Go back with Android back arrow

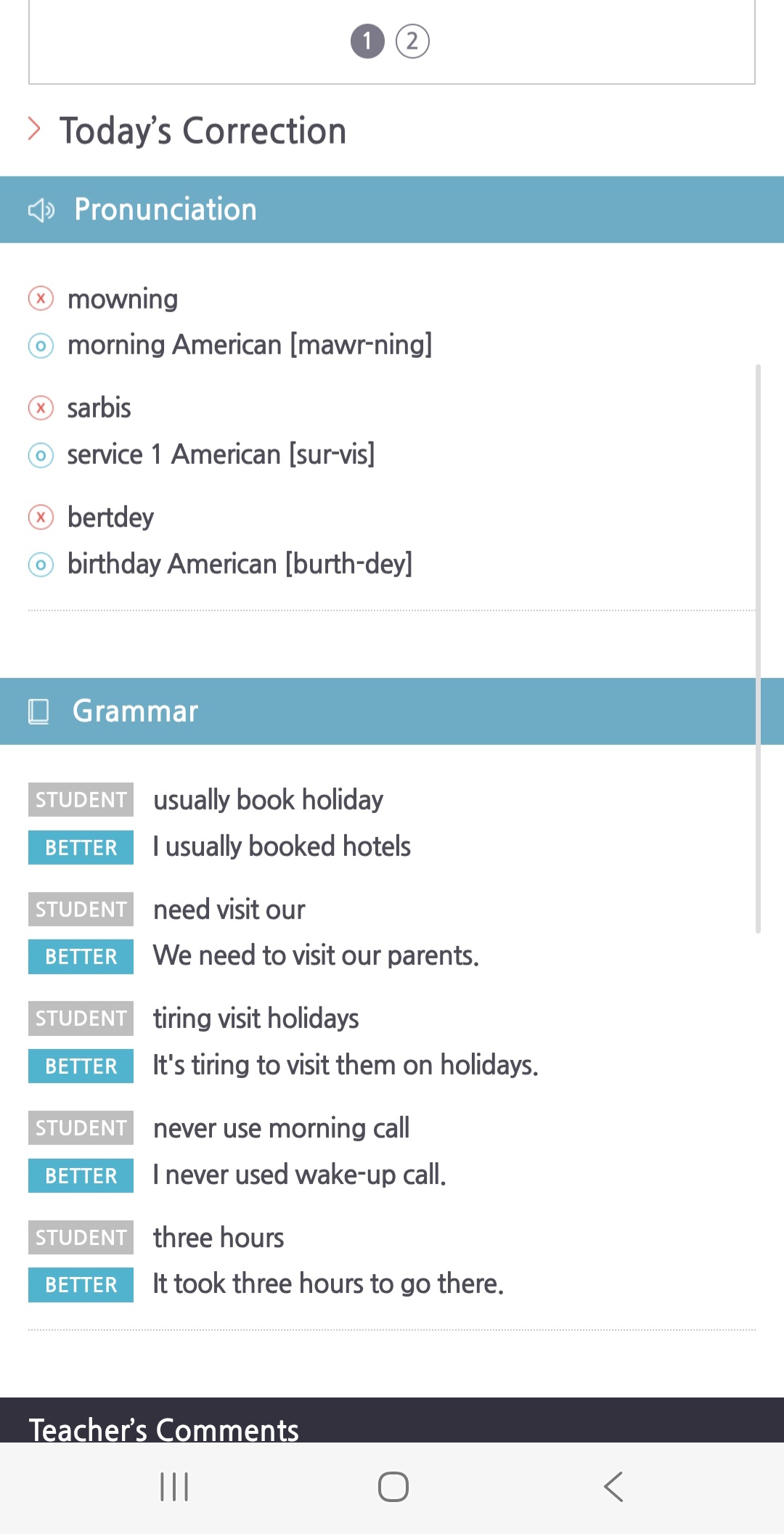[613, 1487]
